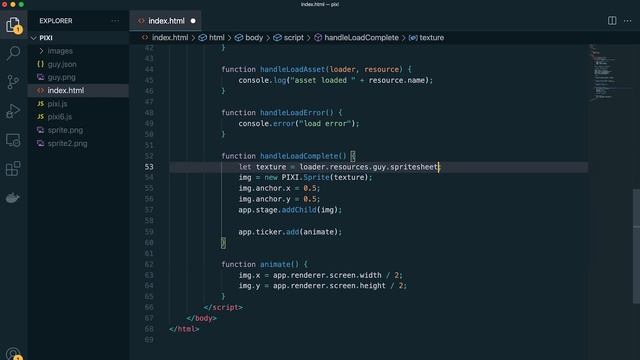Open Extensions view
The image size is (640, 360).
point(13,169)
